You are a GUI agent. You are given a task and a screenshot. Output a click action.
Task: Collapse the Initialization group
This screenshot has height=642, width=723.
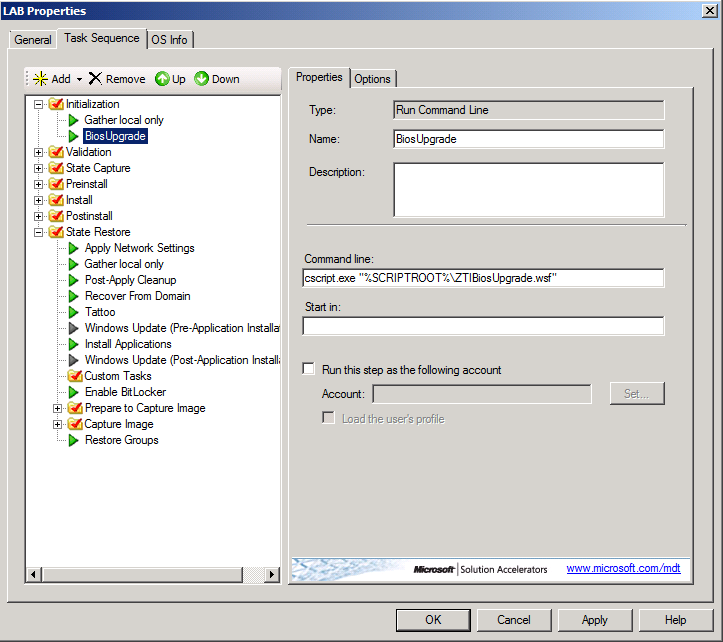click(x=39, y=104)
